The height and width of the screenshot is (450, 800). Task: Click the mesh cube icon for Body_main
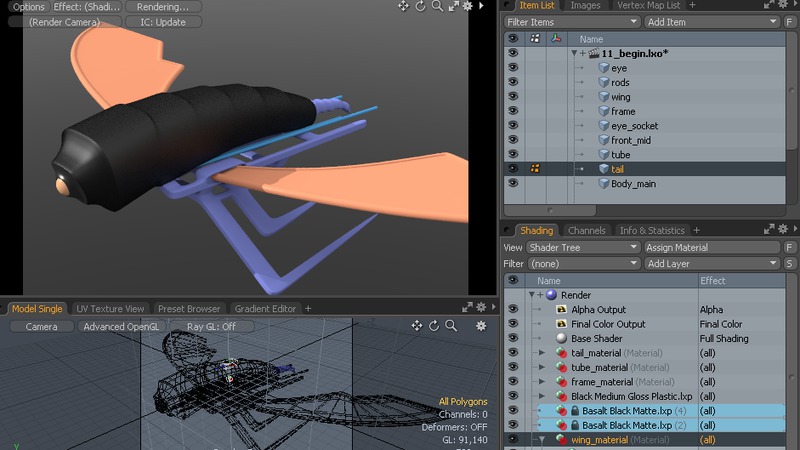tap(604, 184)
